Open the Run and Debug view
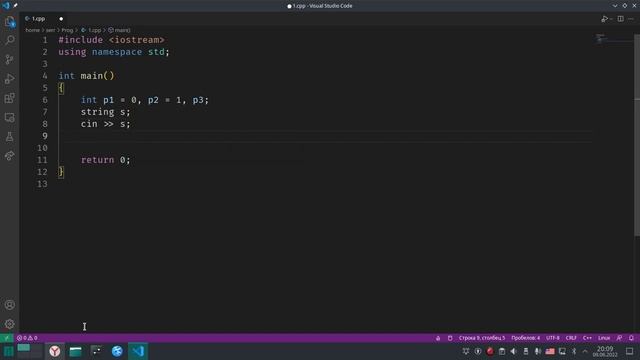This screenshot has width=640, height=360. (x=9, y=79)
